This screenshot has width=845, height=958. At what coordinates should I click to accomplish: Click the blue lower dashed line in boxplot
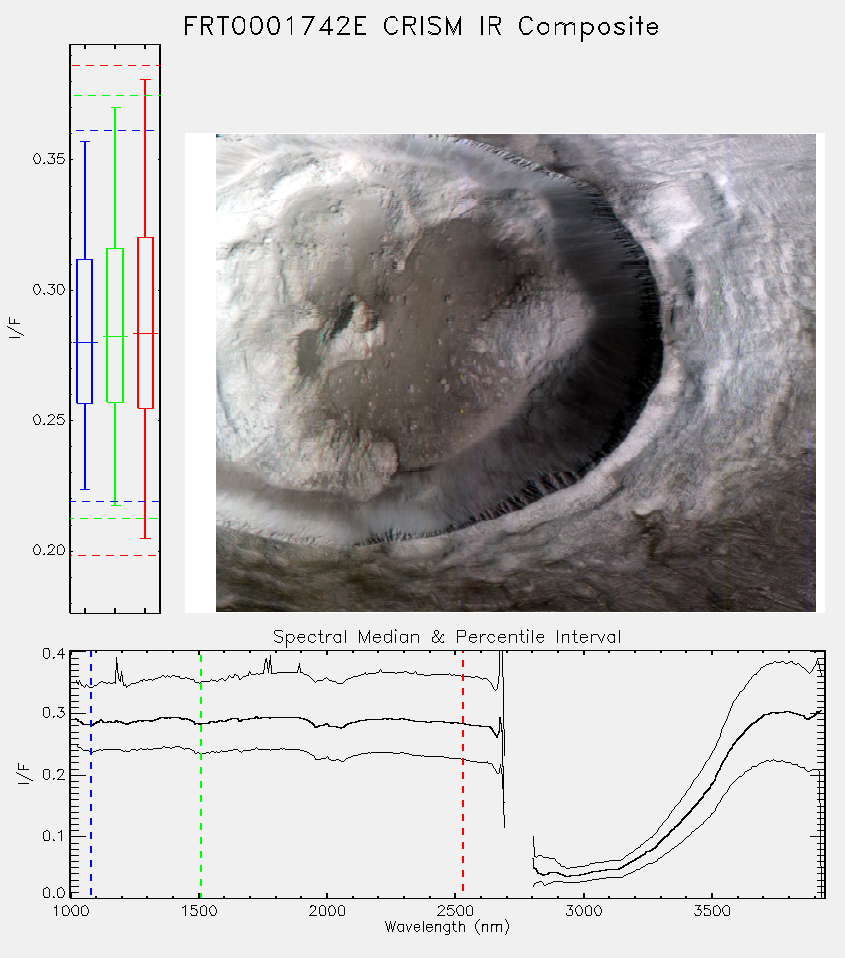tap(115, 501)
